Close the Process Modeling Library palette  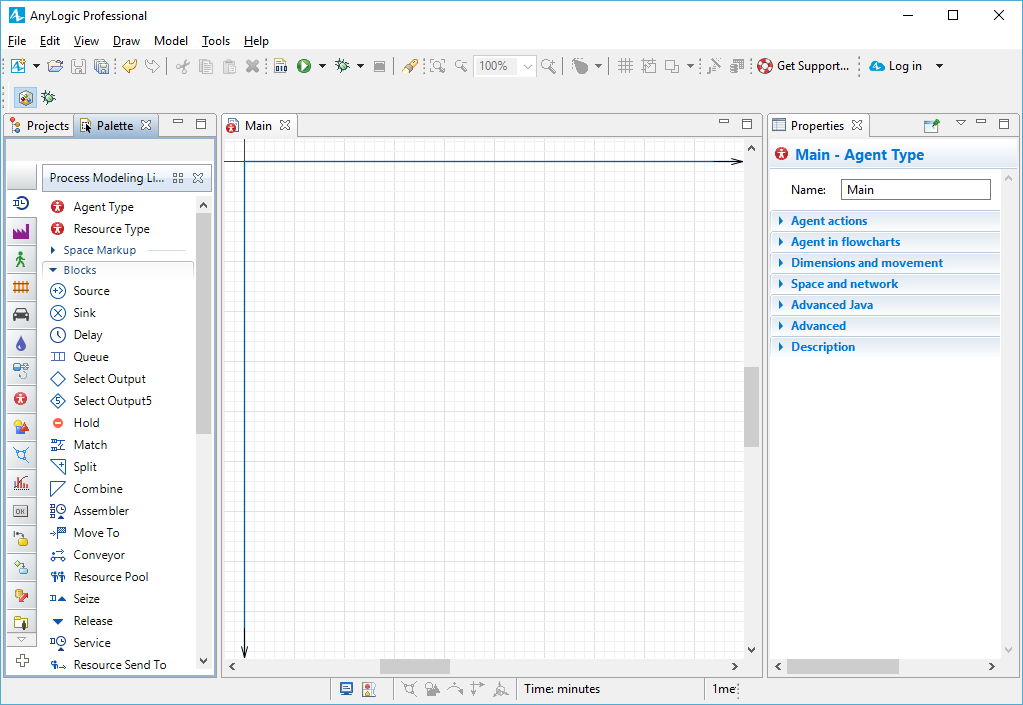point(198,177)
